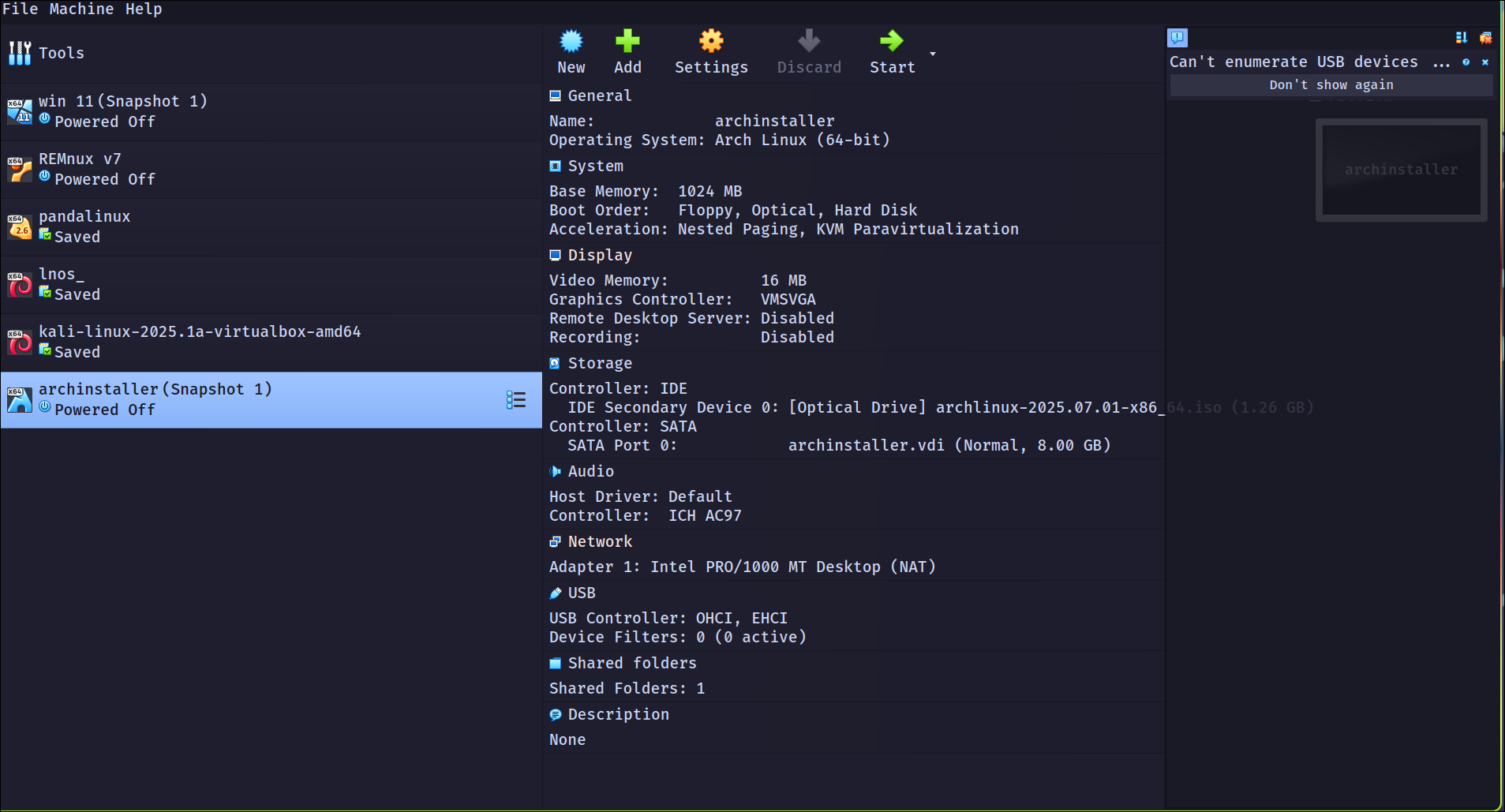Select the REMnux v7 virtual machine
The image size is (1505, 812).
click(271, 169)
